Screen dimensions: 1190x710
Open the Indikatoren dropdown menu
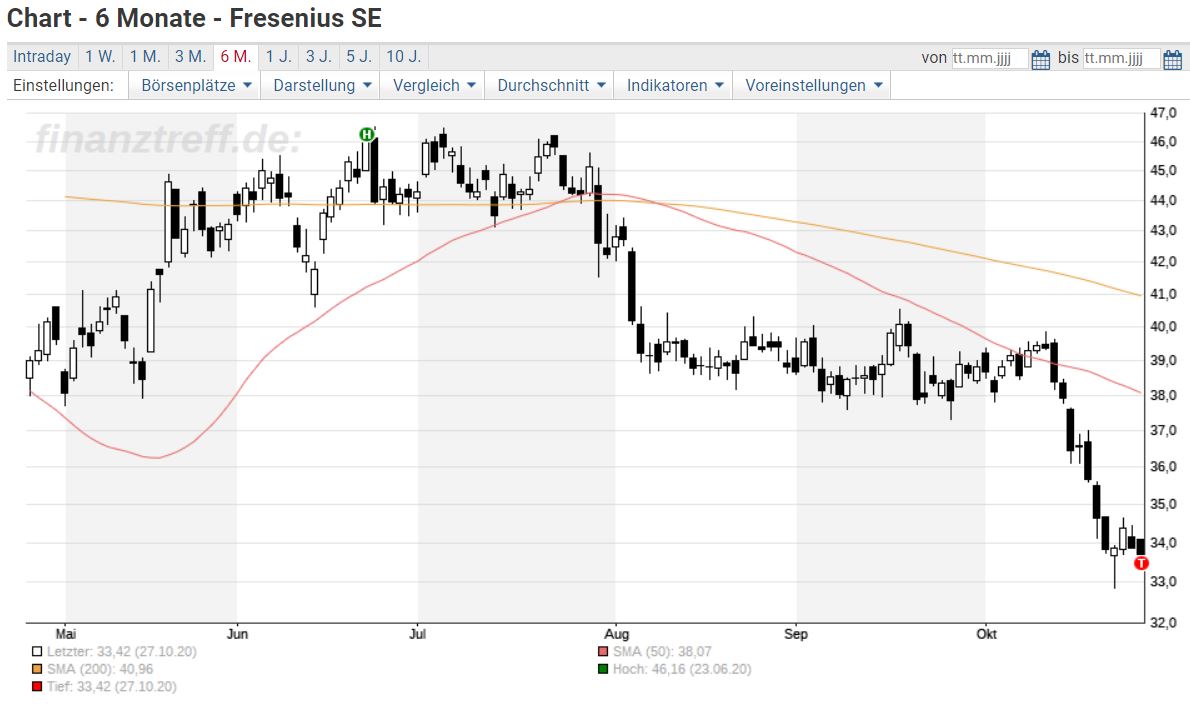pos(674,86)
